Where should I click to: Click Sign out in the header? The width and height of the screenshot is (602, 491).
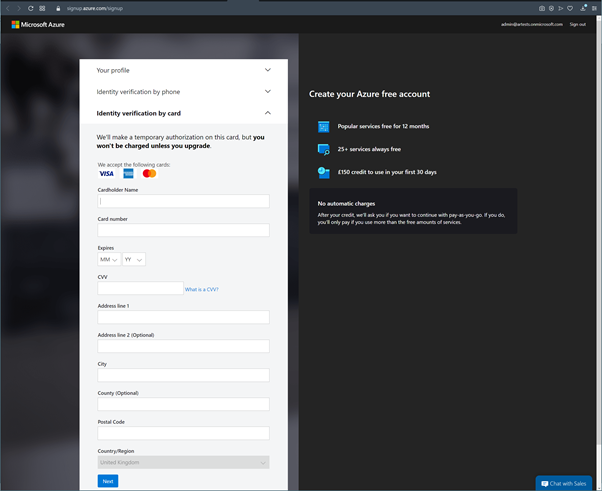[x=577, y=24]
